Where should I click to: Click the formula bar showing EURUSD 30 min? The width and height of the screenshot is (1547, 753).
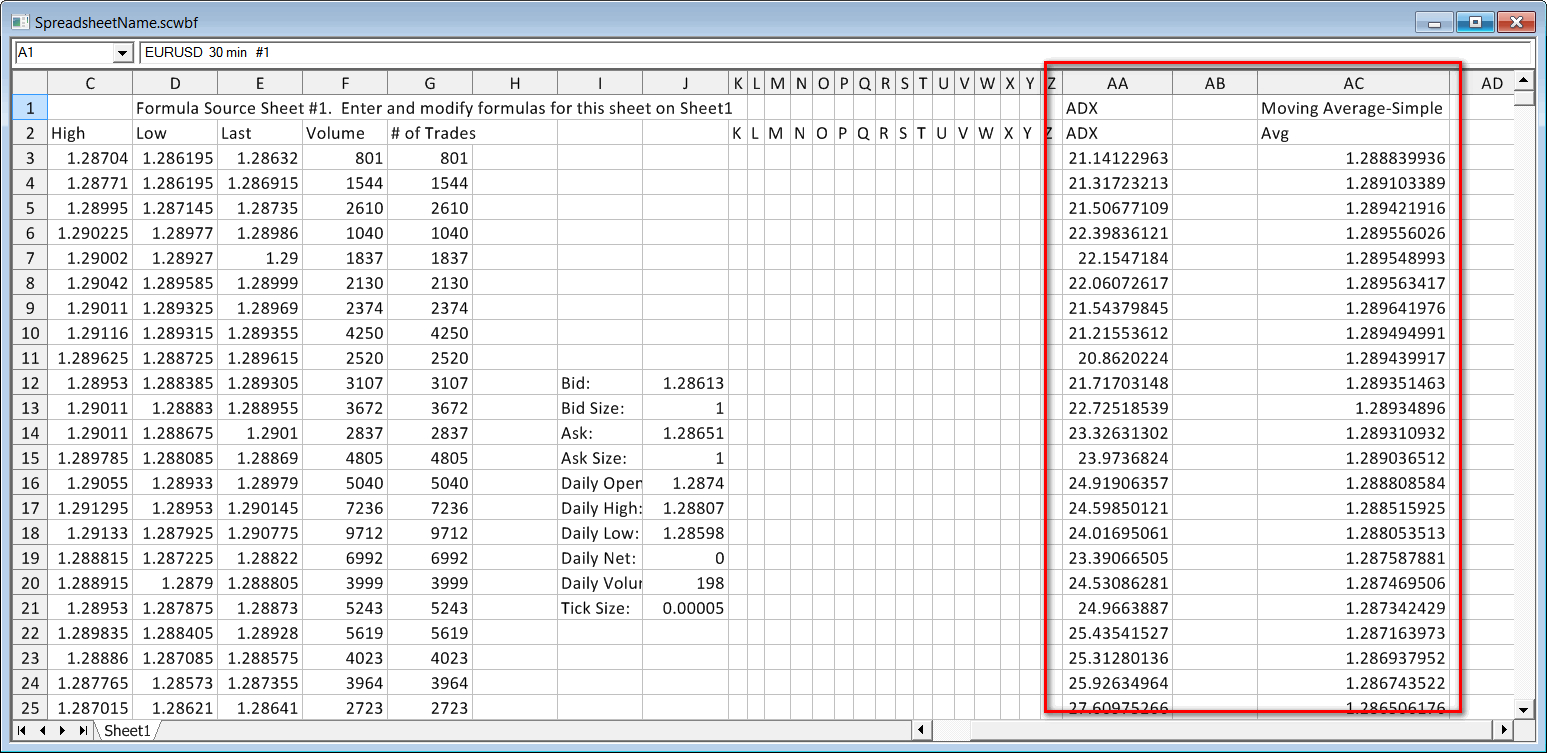click(x=835, y=52)
